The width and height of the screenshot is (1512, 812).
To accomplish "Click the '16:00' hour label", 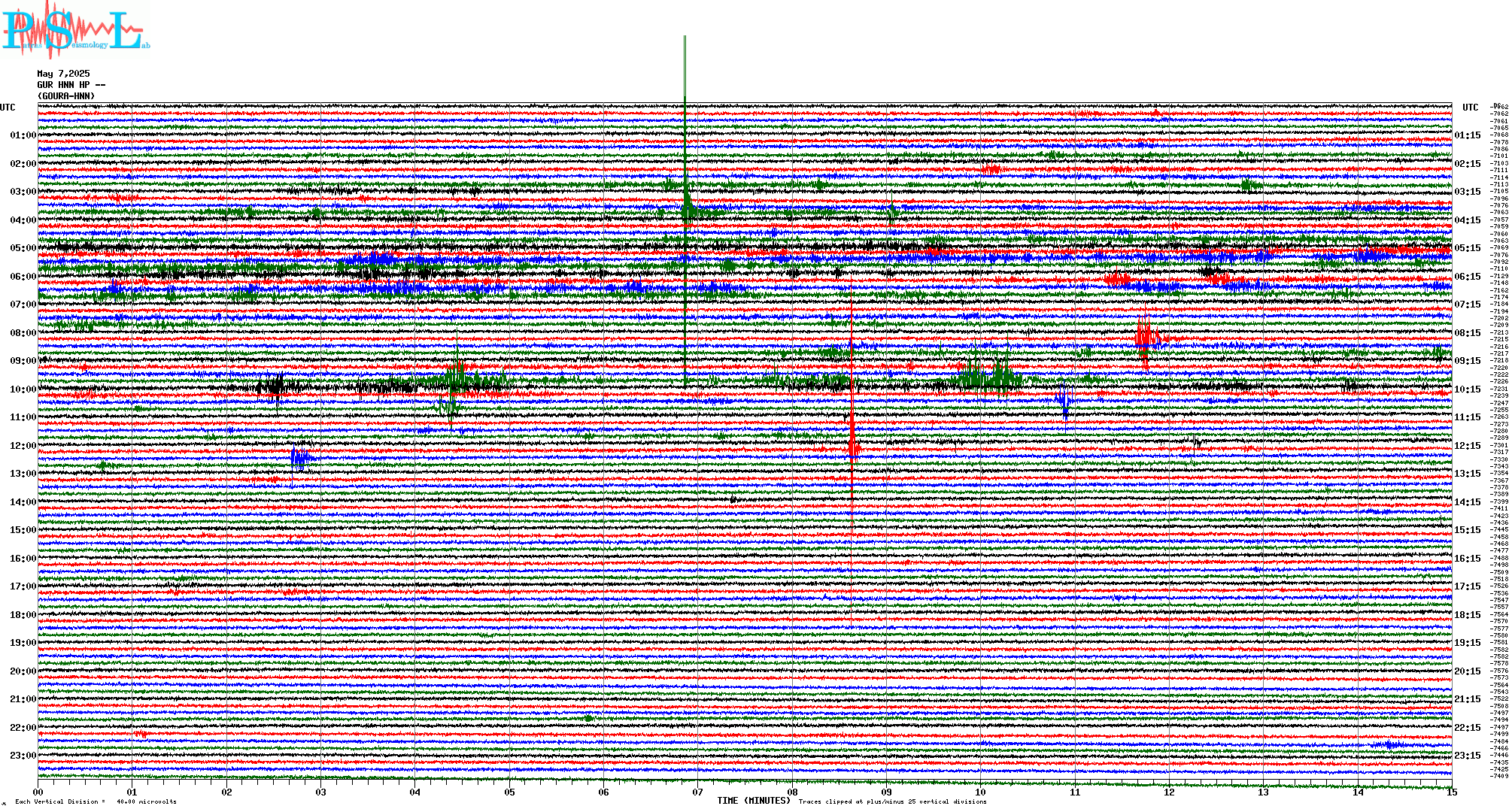I will [x=23, y=559].
